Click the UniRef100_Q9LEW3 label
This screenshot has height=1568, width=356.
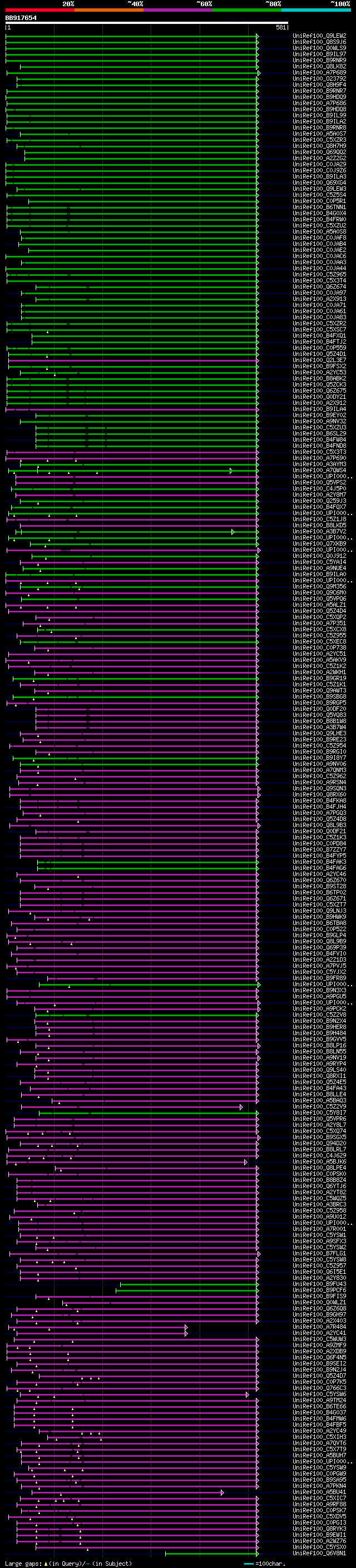click(319, 189)
